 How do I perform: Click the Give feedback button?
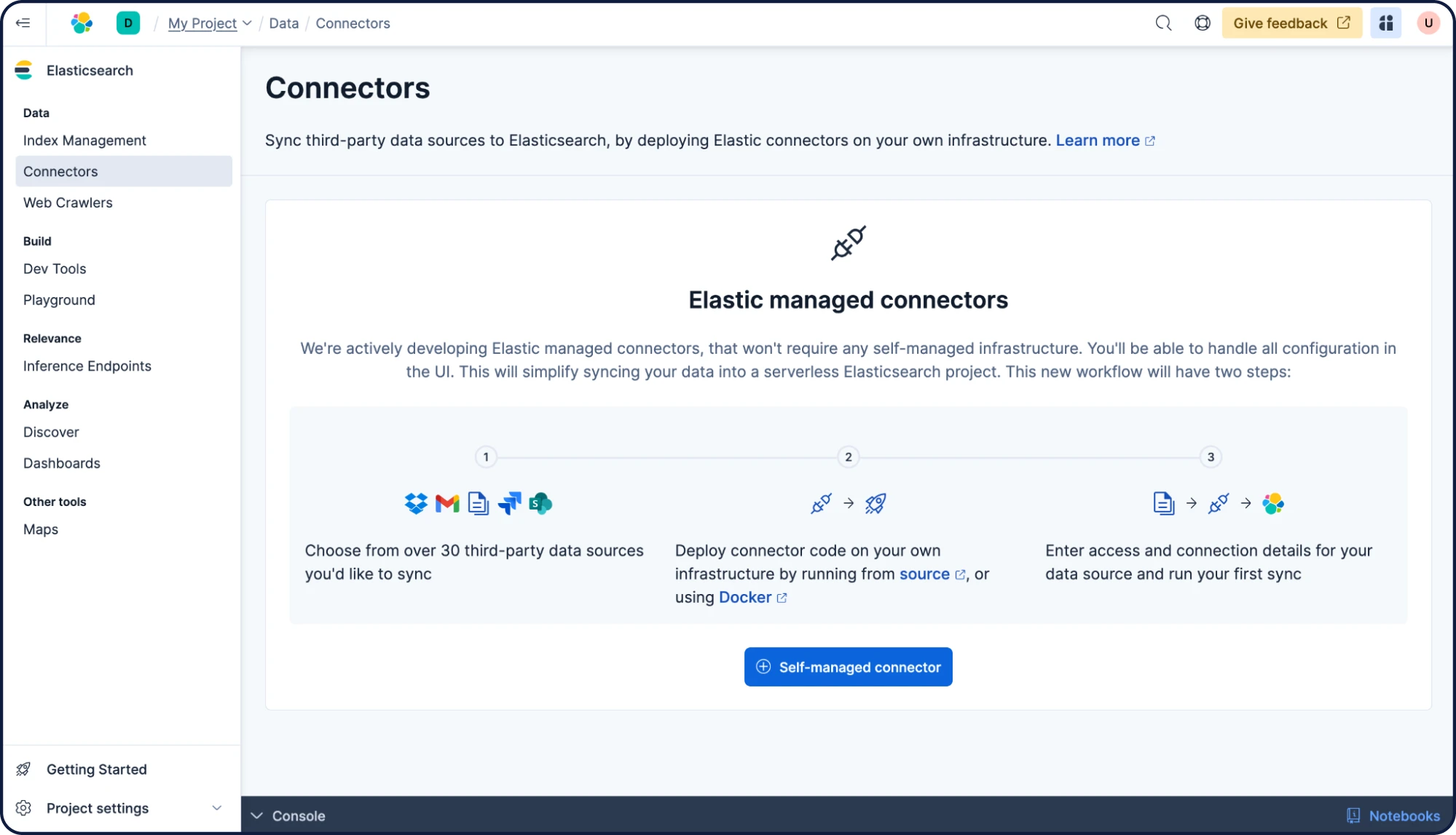click(x=1291, y=23)
